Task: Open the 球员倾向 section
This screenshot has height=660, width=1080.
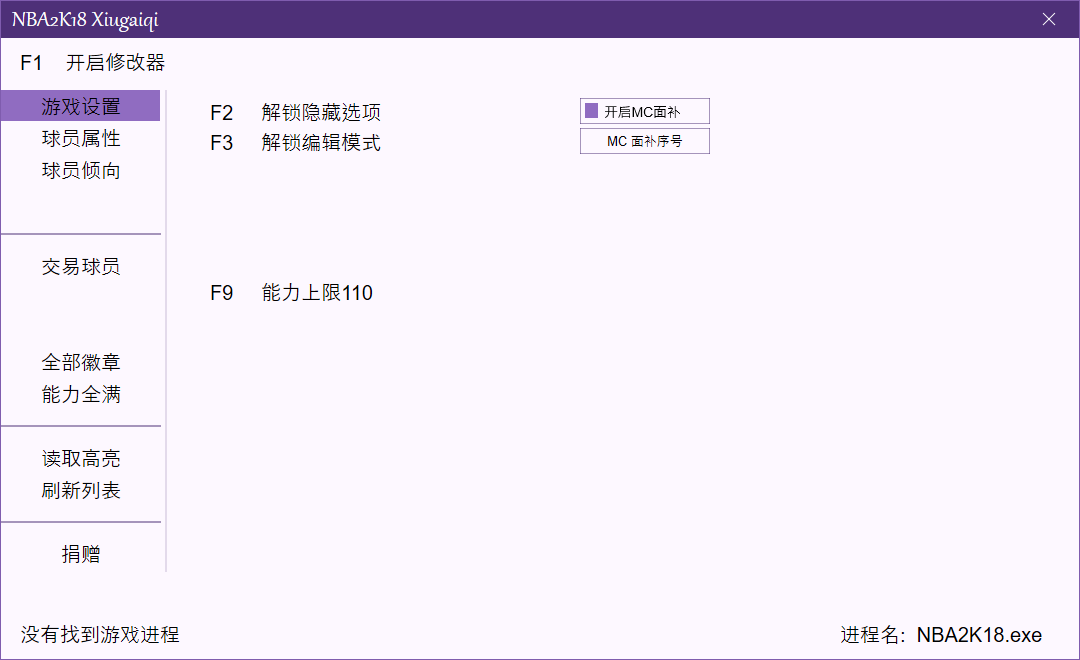Action: pyautogui.click(x=81, y=171)
